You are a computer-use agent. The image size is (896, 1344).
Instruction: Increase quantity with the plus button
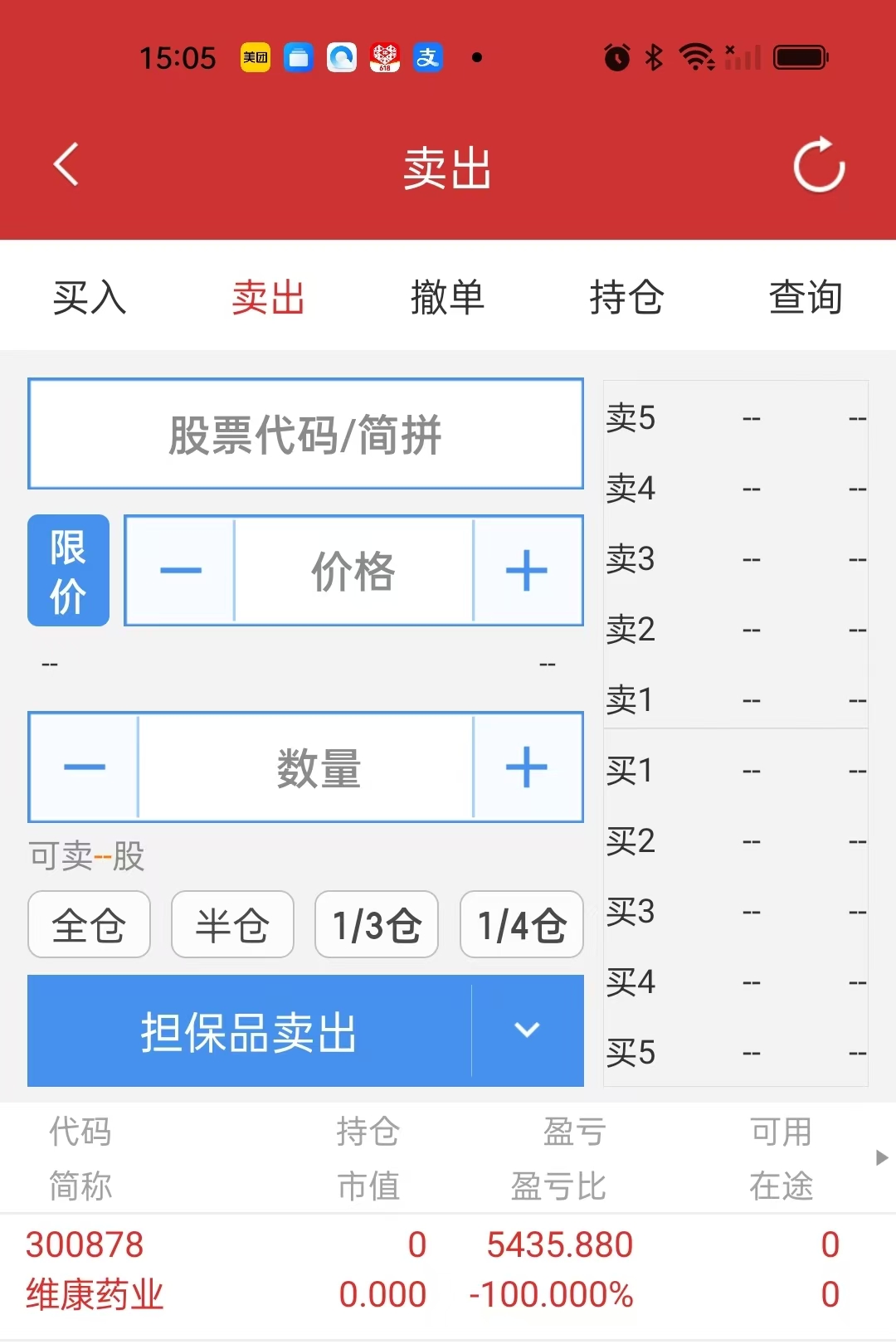click(x=527, y=767)
